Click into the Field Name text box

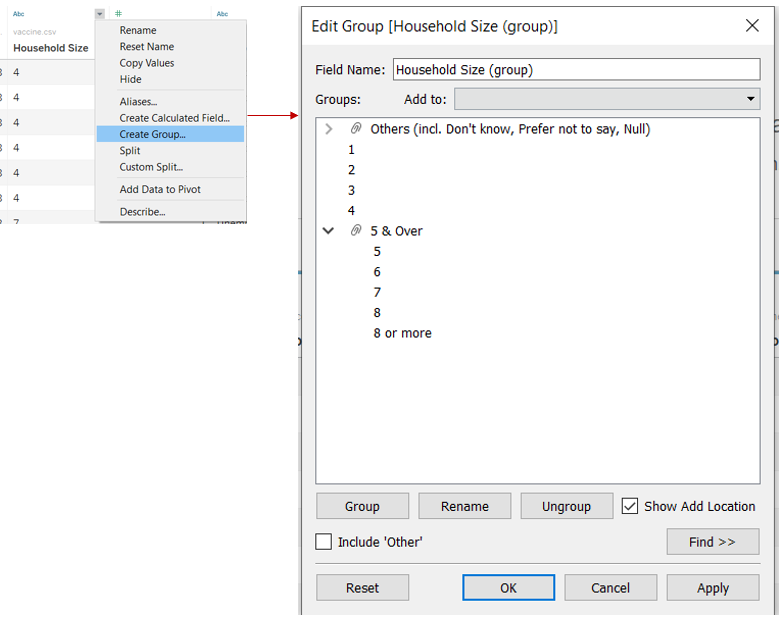[576, 70]
